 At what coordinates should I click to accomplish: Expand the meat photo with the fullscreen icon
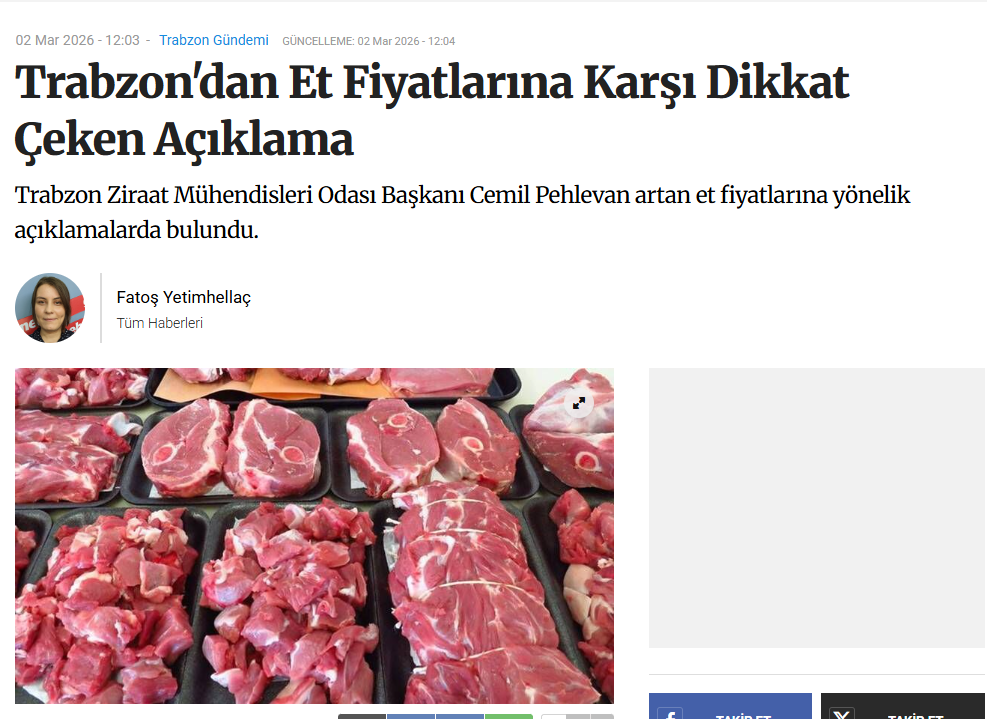tap(579, 403)
